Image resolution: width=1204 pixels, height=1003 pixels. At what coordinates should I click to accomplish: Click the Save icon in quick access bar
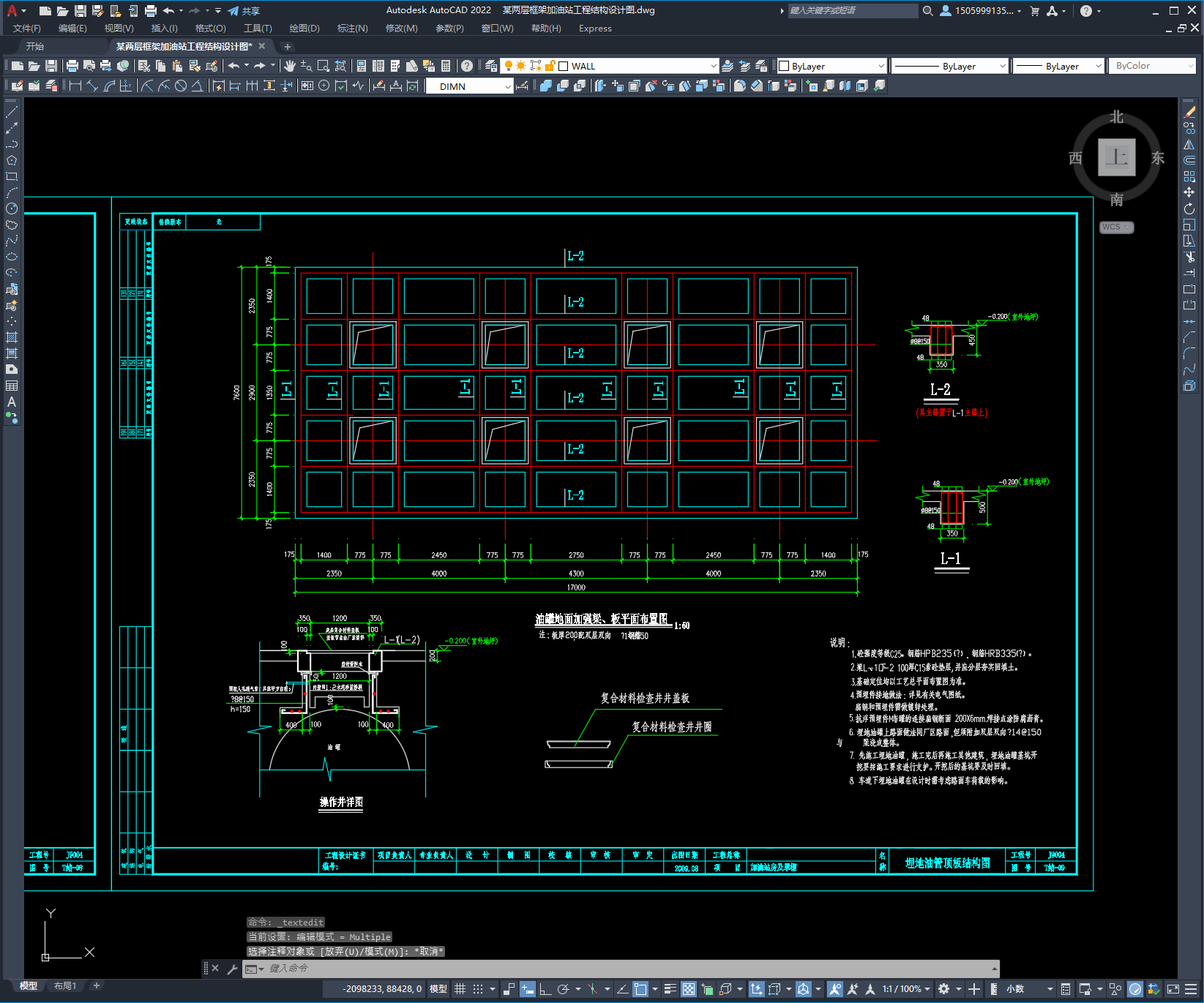(81, 11)
